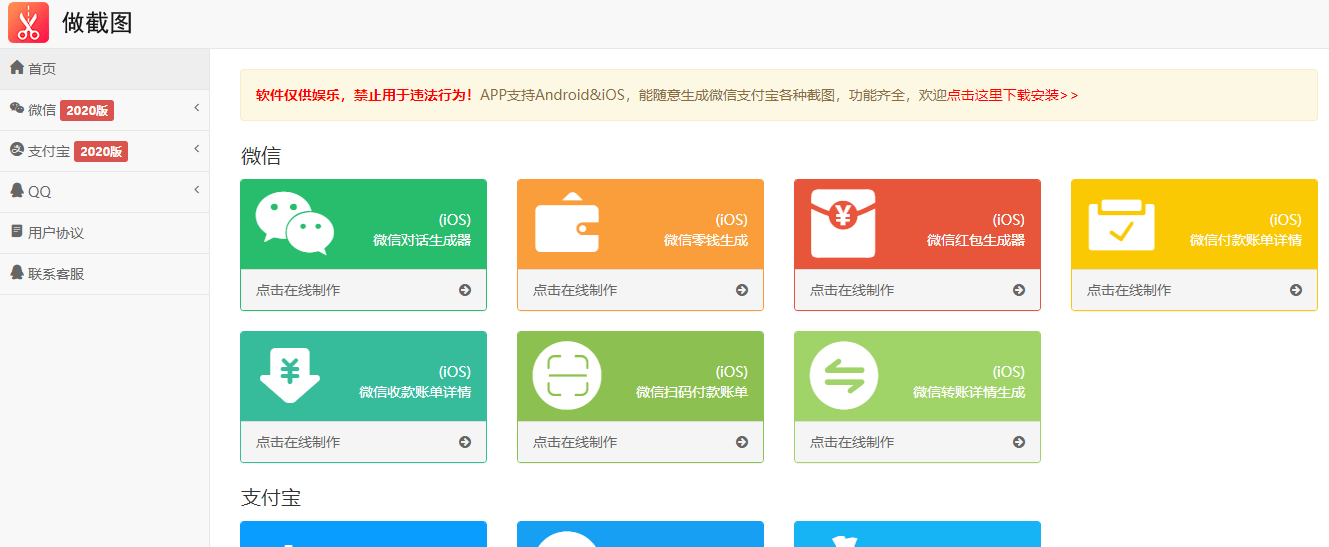
Task: Open the 首页 sidebar menu item
Action: coord(105,69)
